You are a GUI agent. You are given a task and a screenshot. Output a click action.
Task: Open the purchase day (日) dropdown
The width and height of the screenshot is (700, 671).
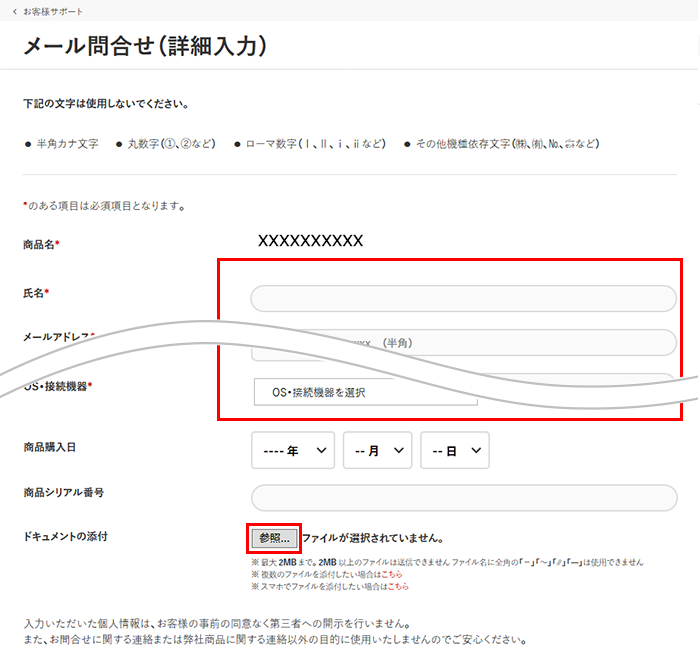[455, 450]
